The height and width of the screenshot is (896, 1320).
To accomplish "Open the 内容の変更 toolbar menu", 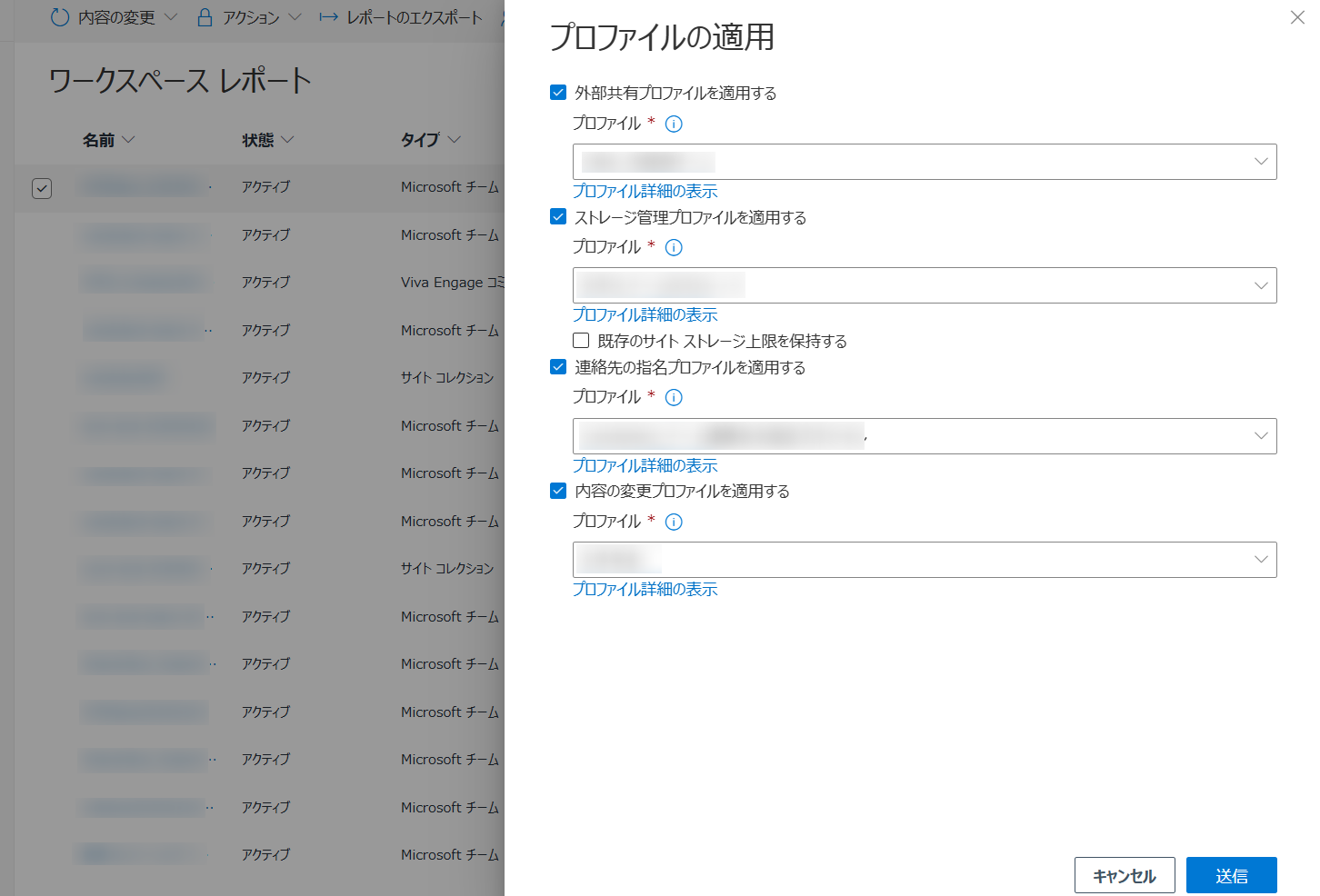I will coord(115,17).
